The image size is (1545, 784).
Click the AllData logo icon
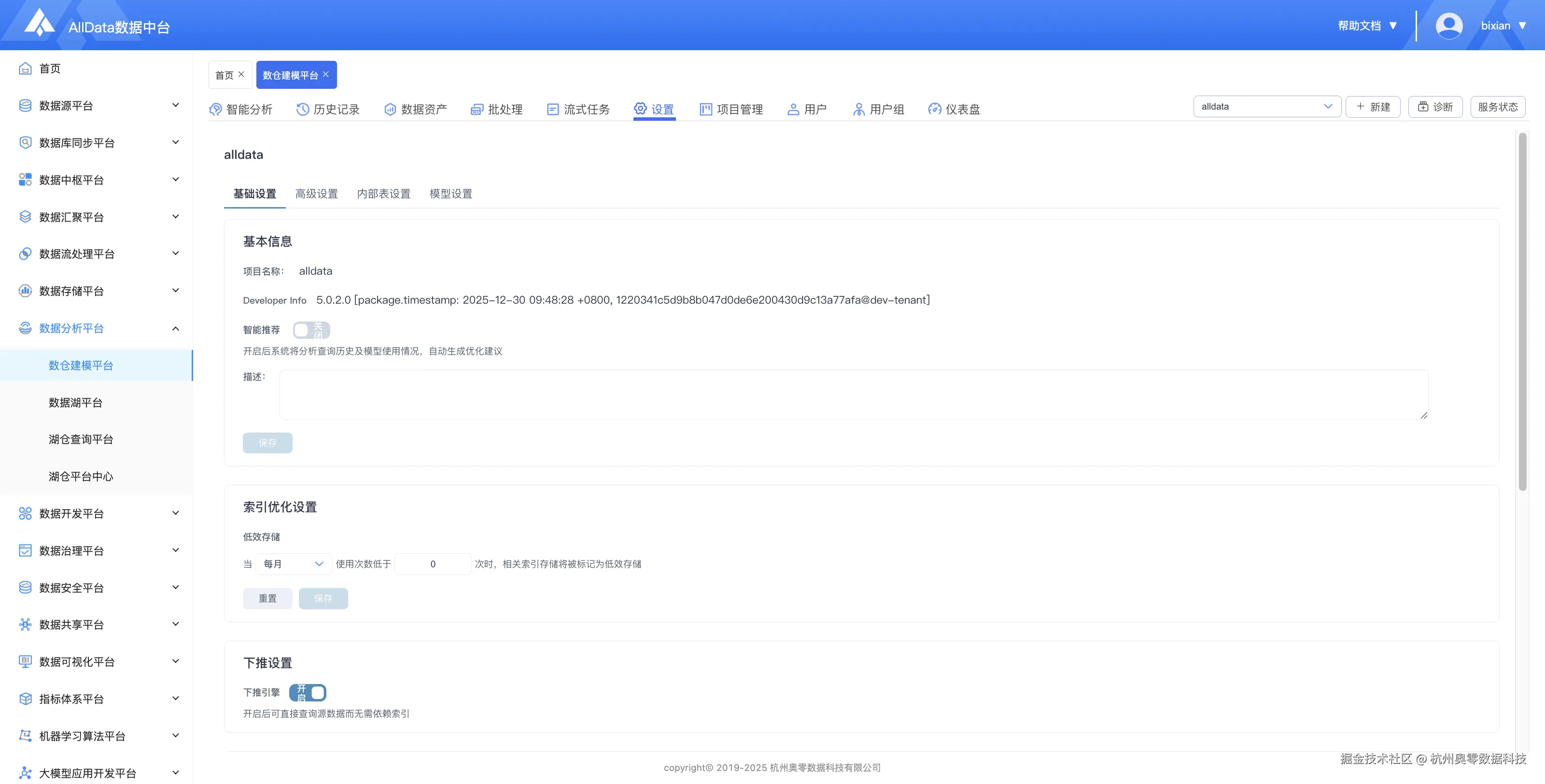[x=40, y=23]
